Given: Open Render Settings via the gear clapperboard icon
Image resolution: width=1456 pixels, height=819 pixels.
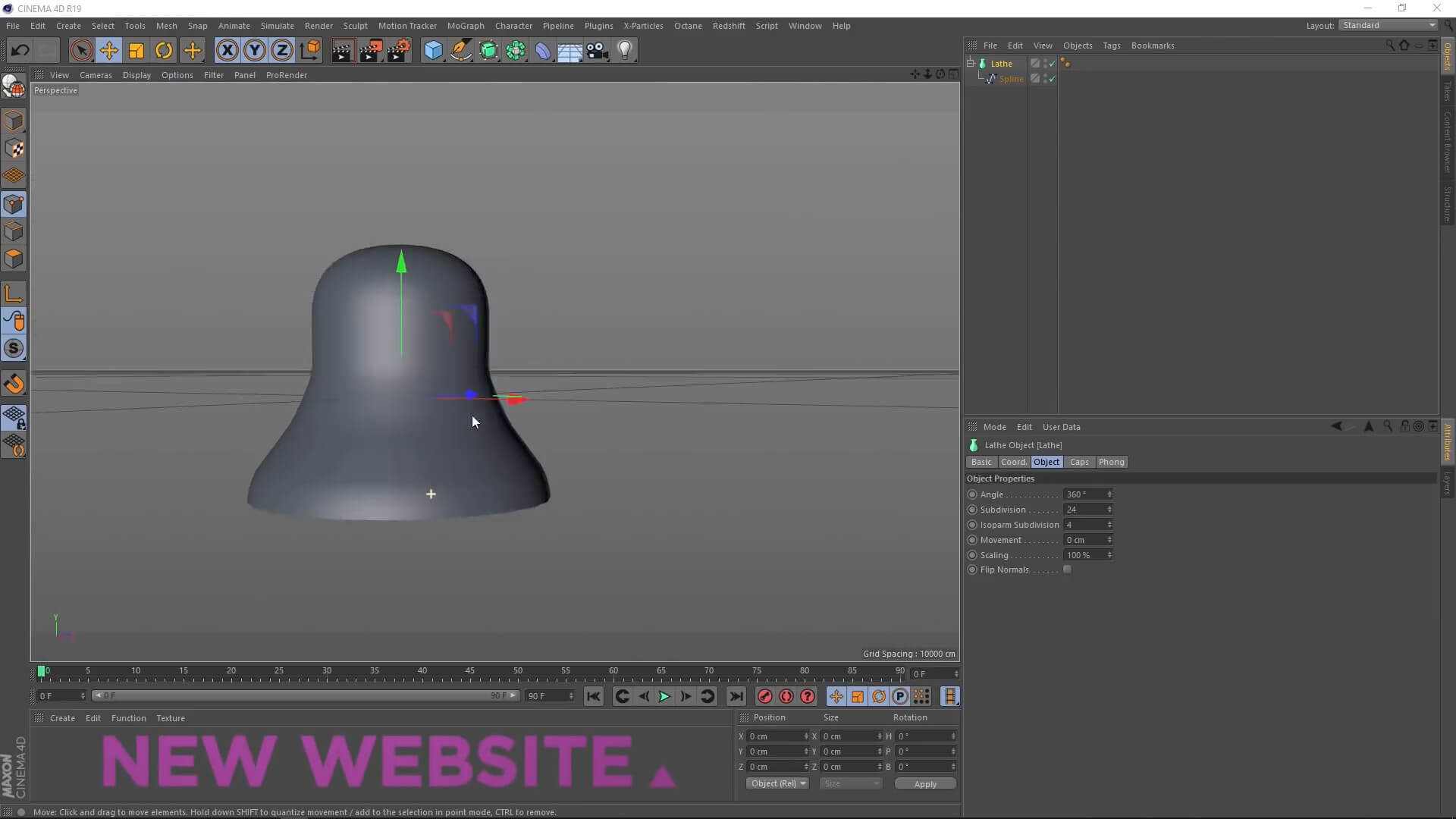Looking at the screenshot, I should (x=397, y=50).
